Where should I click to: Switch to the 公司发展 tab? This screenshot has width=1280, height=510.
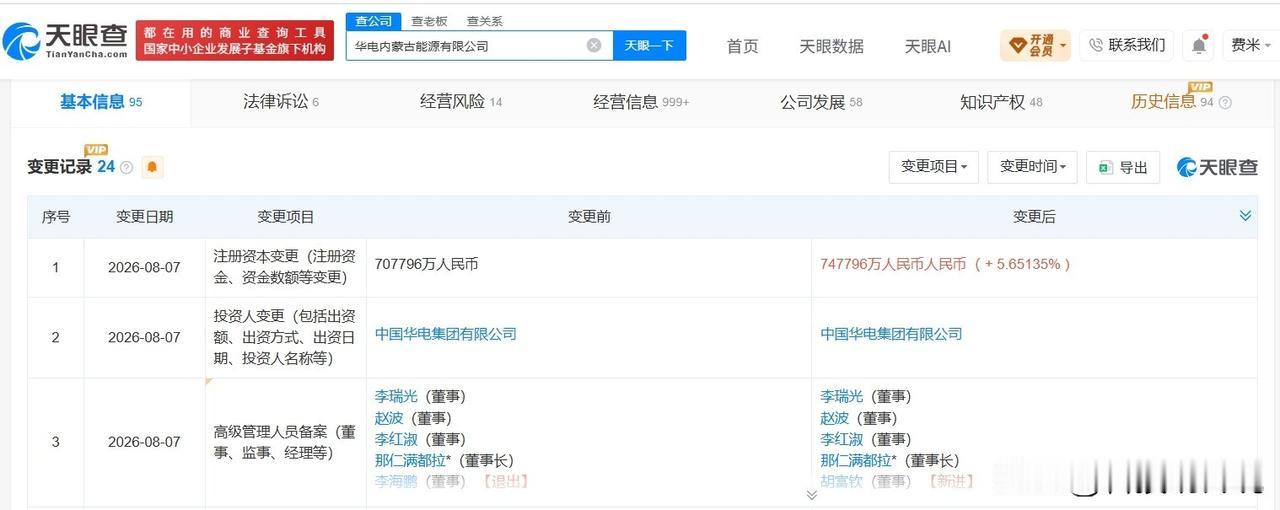(x=821, y=101)
